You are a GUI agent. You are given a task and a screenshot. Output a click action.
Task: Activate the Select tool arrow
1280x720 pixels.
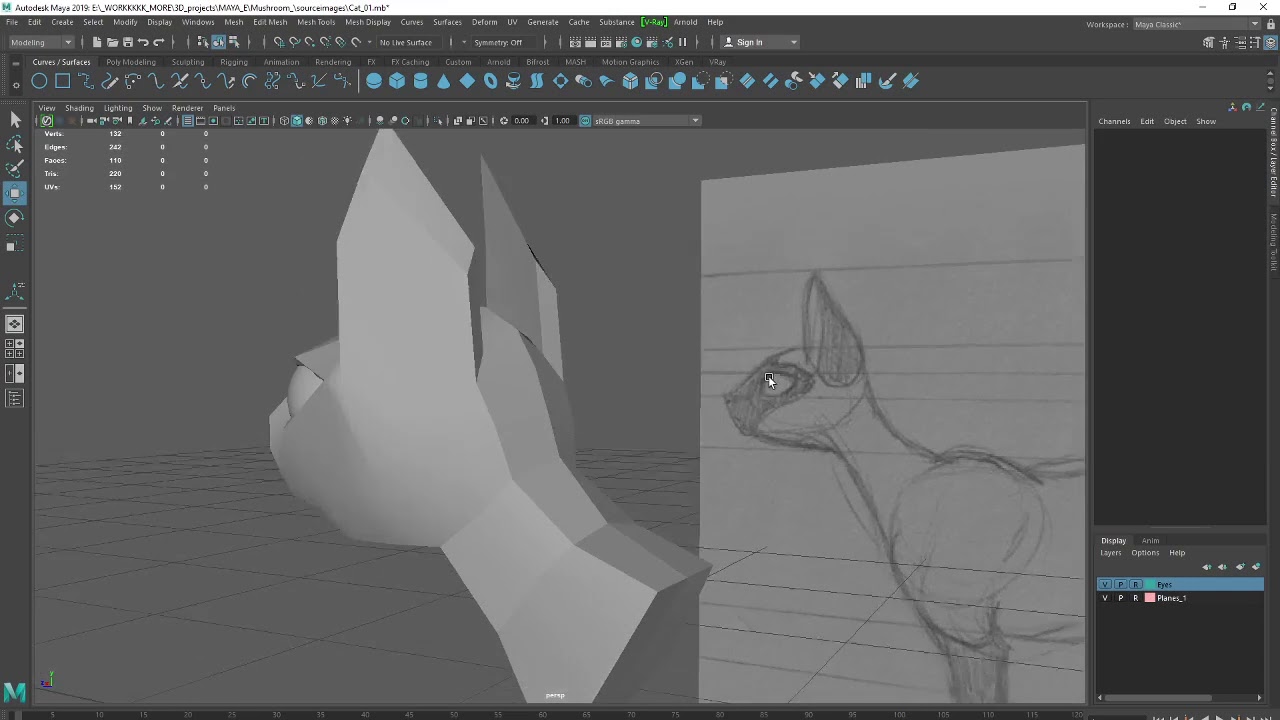click(15, 120)
